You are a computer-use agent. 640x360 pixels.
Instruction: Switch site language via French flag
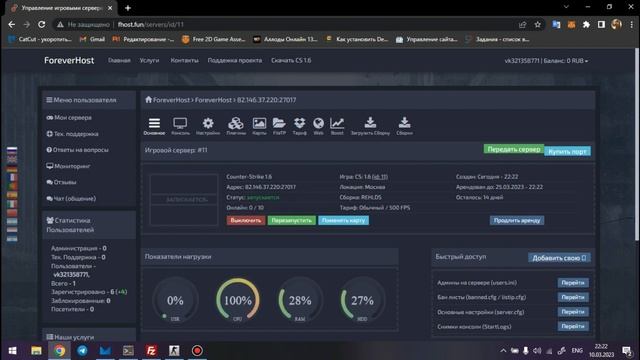(x=12, y=177)
